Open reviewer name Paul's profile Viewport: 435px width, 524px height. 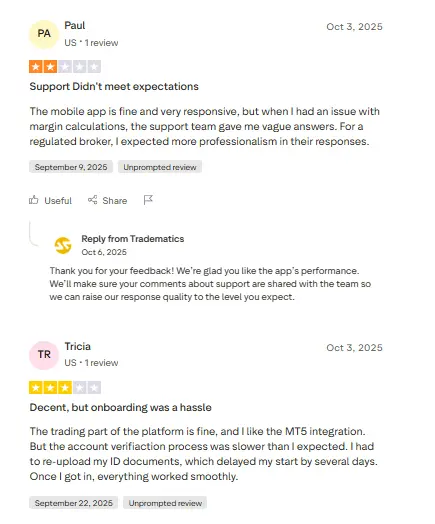pyautogui.click(x=75, y=25)
